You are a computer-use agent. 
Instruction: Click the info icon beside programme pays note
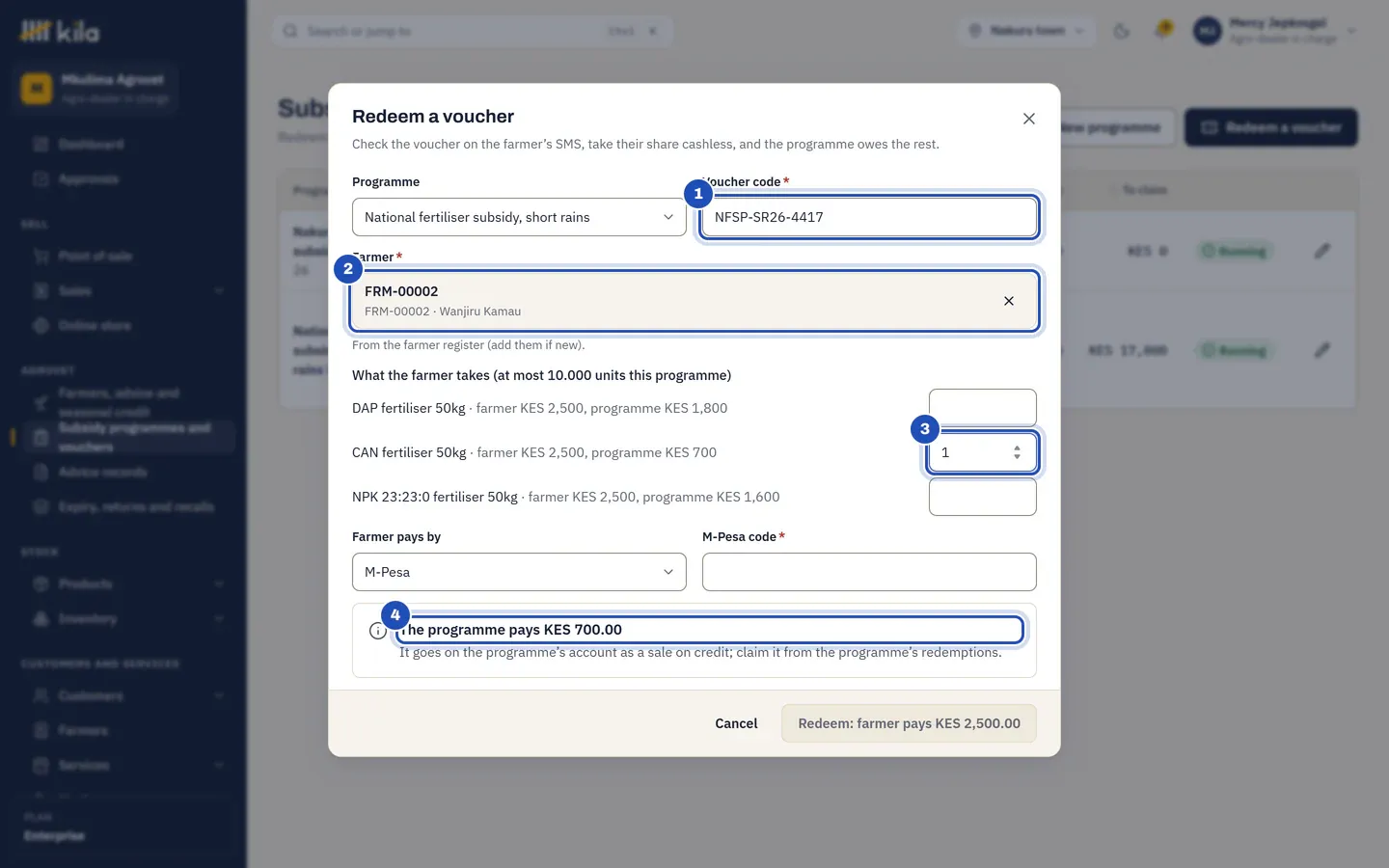(x=378, y=631)
